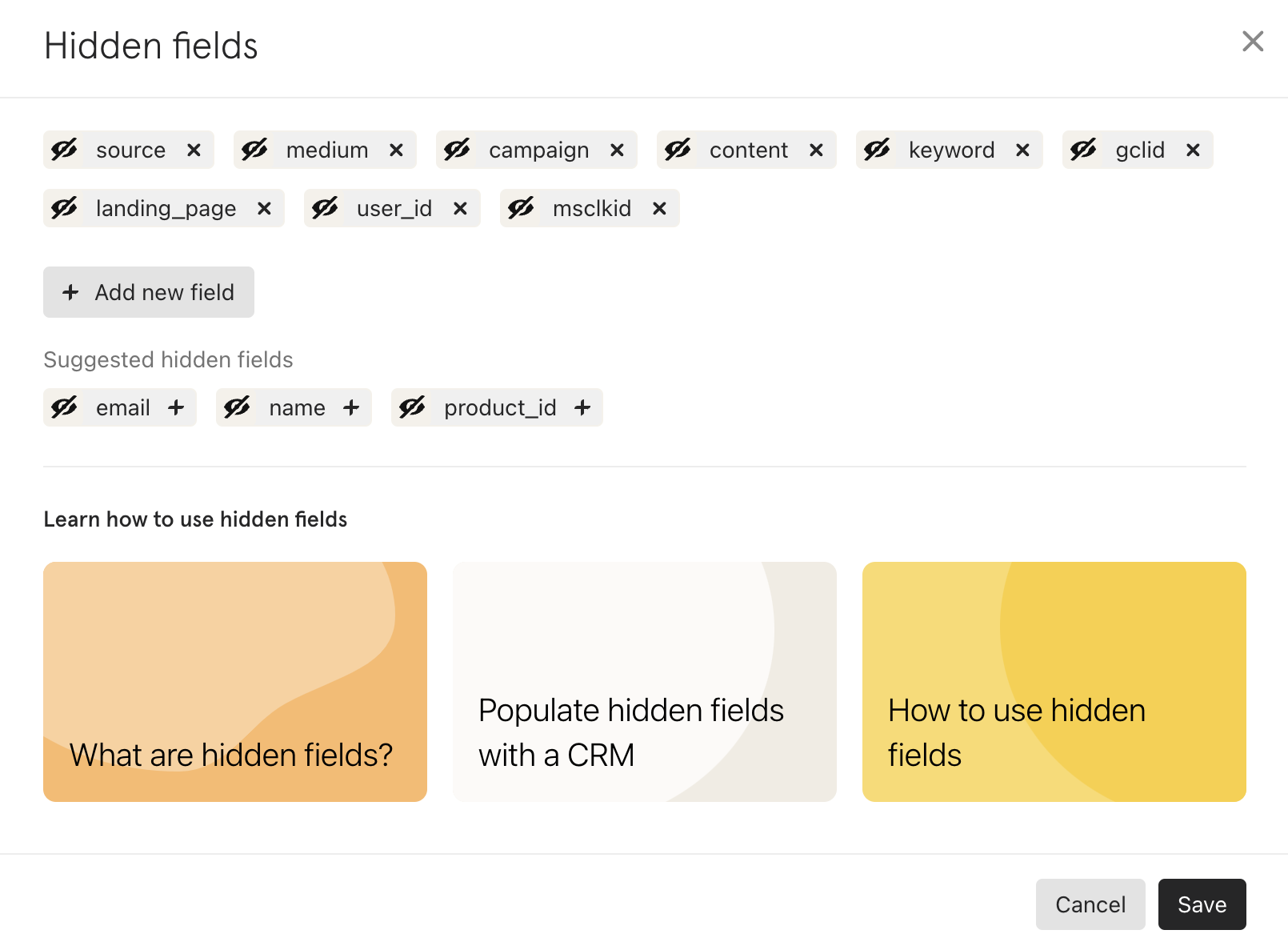Add suggested name field via plus icon
1288x946 pixels.
click(351, 408)
